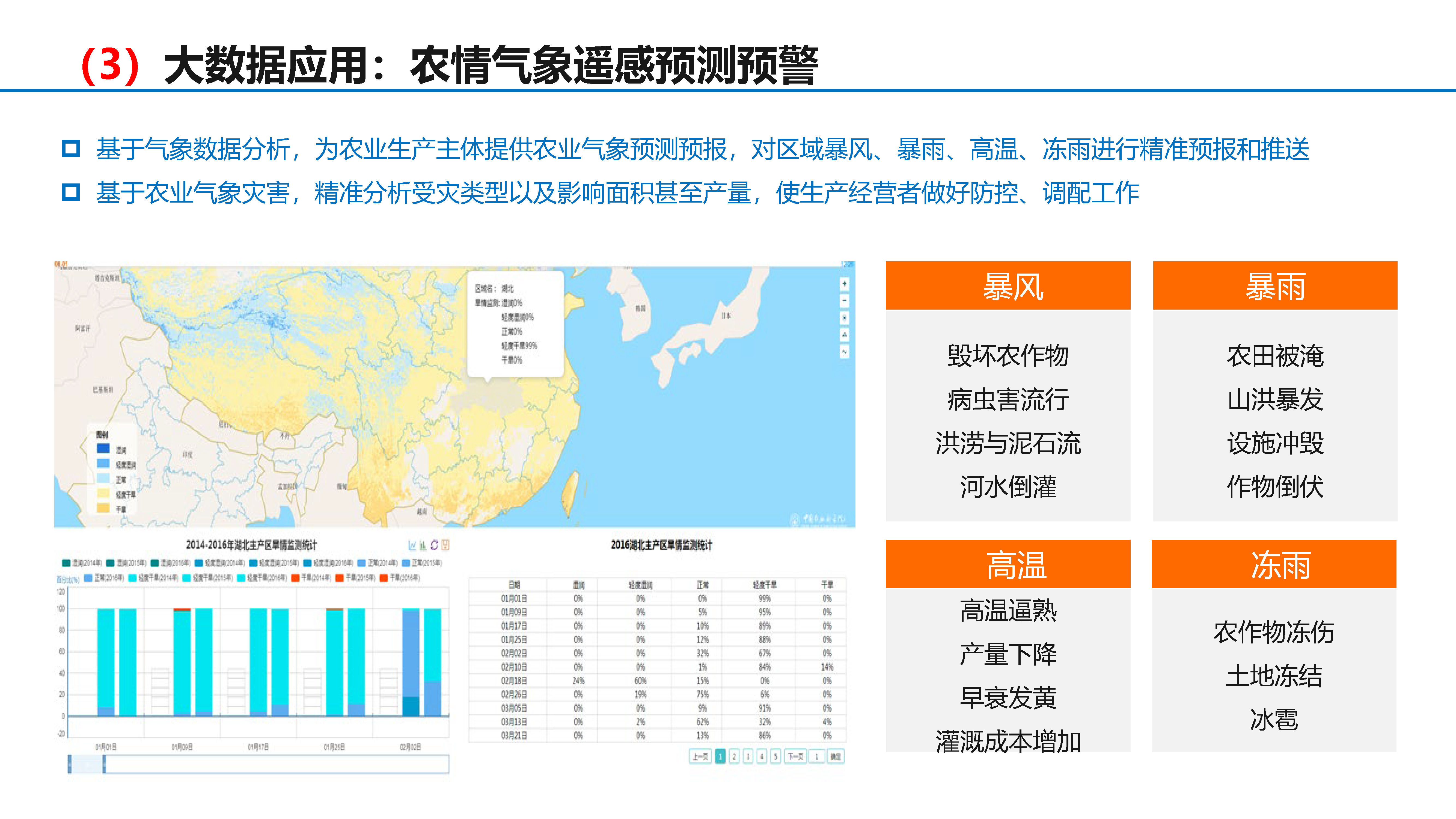Click the bottom map tool icon in right strip

(x=845, y=352)
